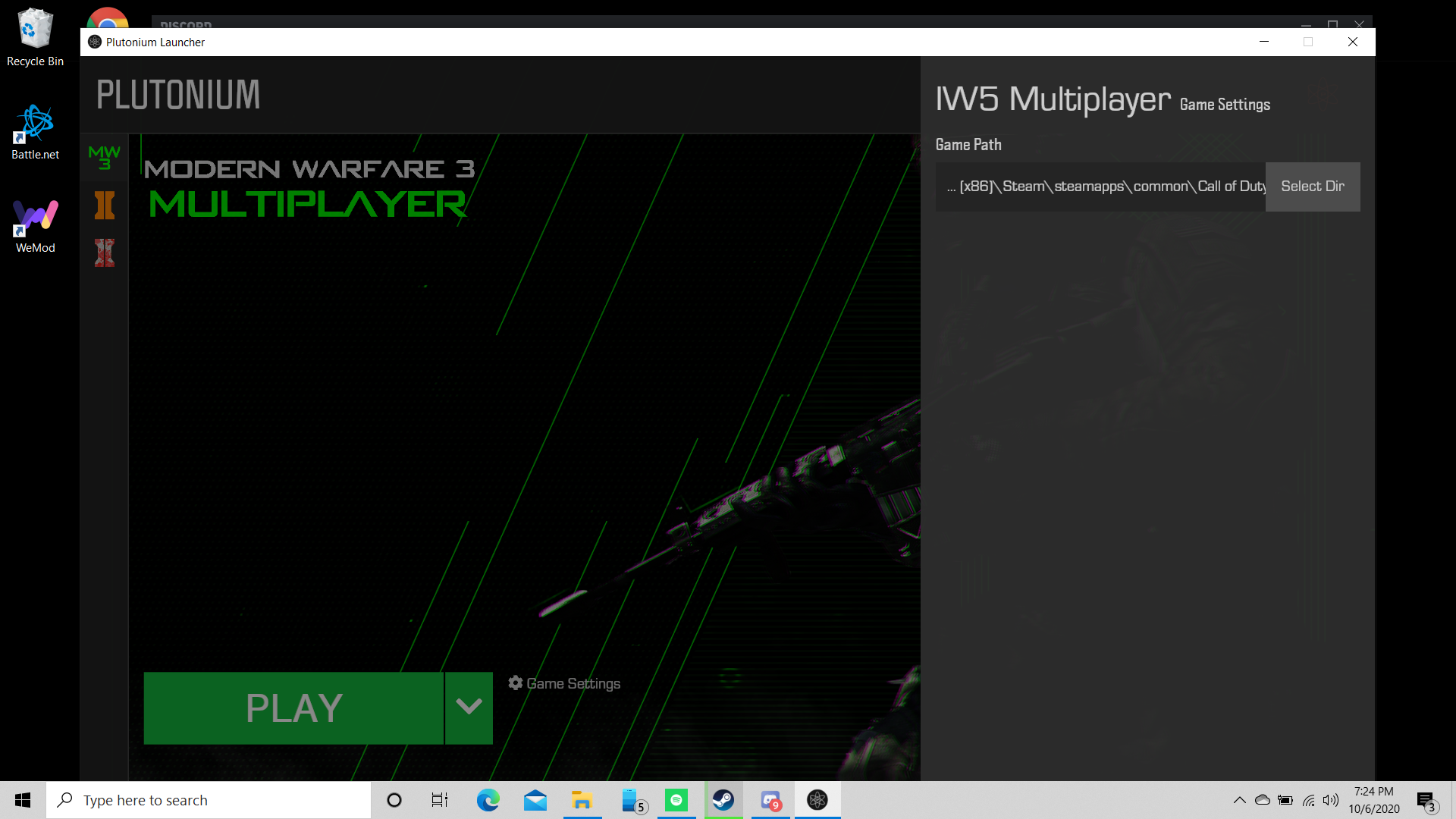Open File Explorer from the taskbar

pyautogui.click(x=582, y=800)
